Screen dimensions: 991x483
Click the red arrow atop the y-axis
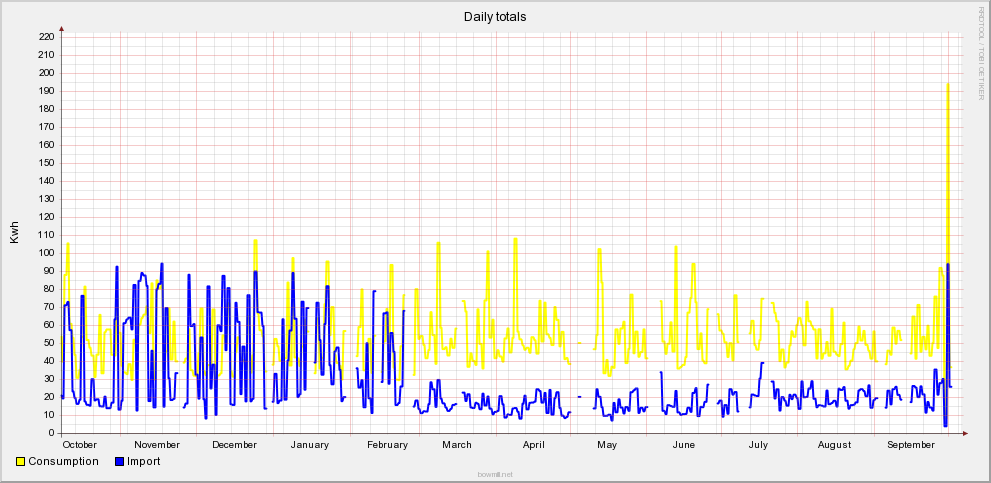(62, 28)
